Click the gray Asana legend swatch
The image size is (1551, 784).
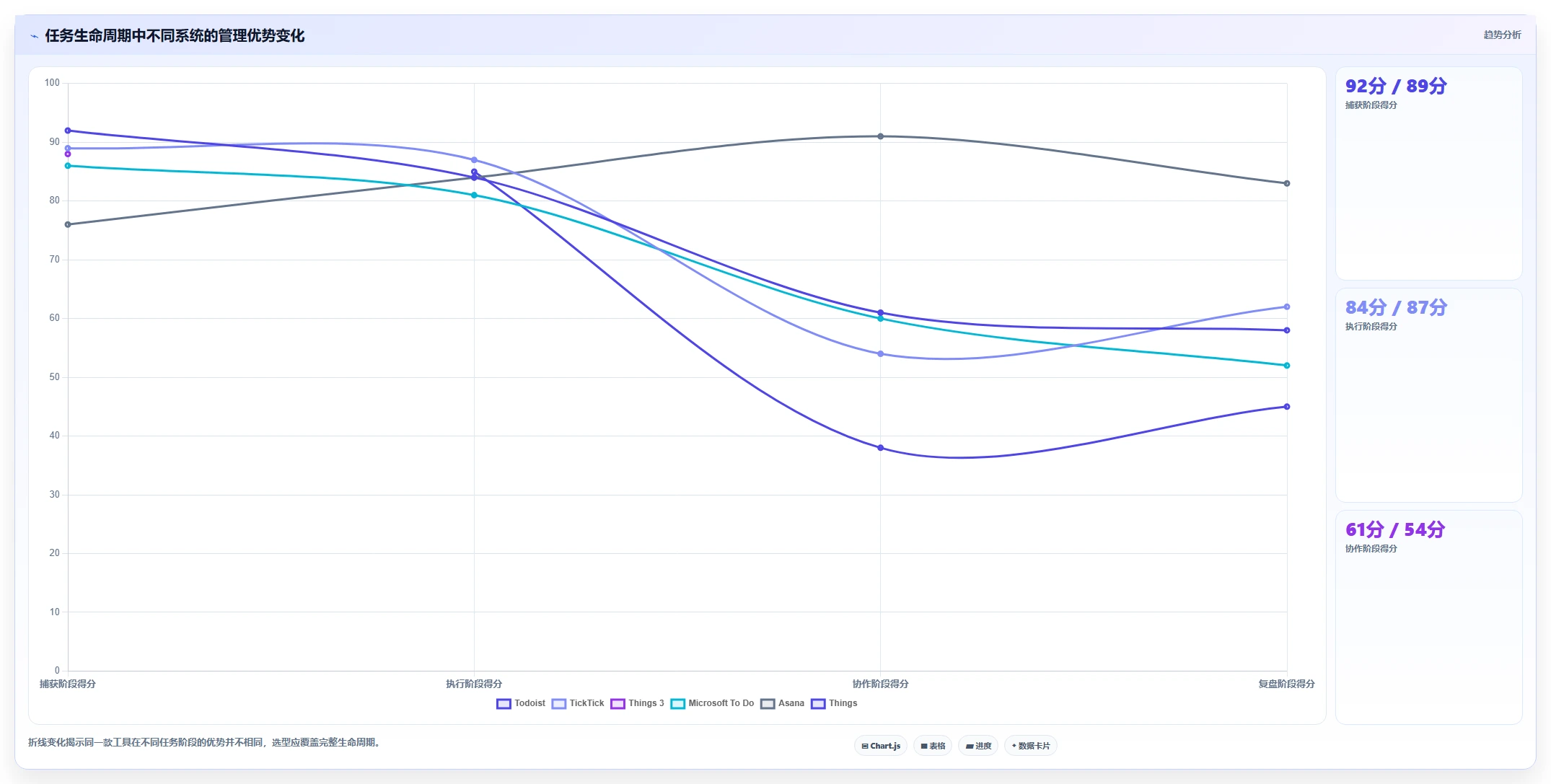click(x=768, y=704)
